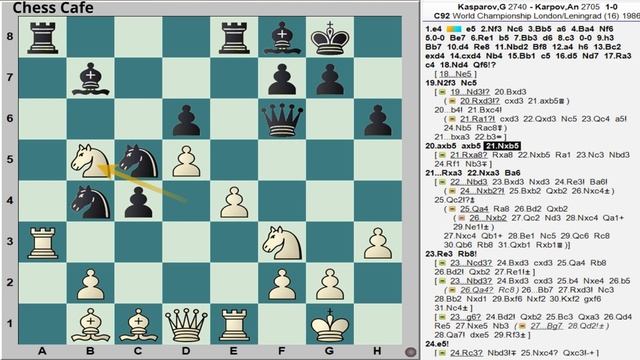This screenshot has width=640, height=360.
Task: Collapse the variation icon before 24...Nxb2?!
Action: pyautogui.click(x=451, y=191)
